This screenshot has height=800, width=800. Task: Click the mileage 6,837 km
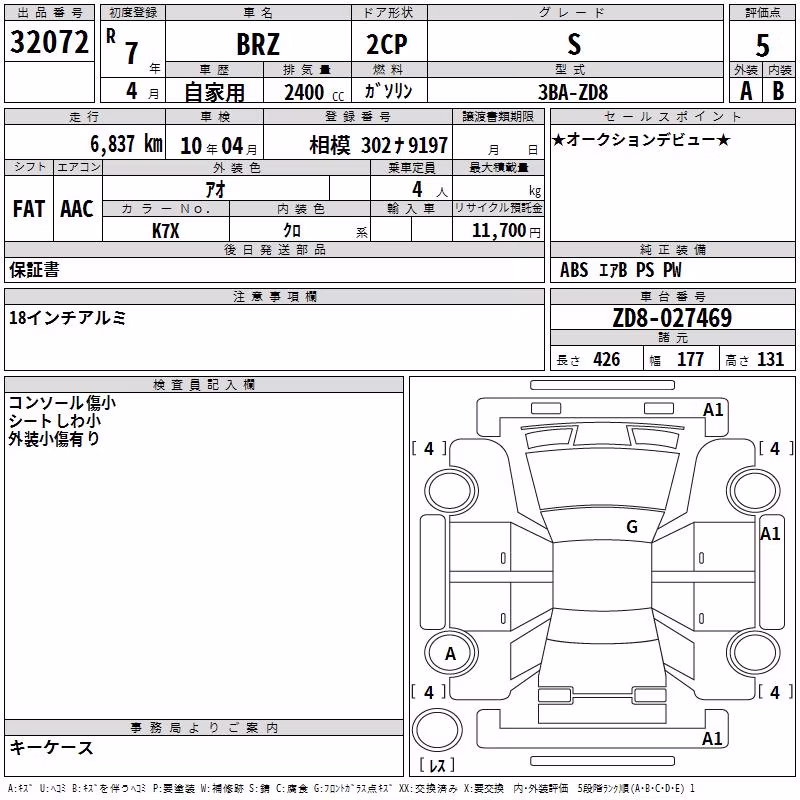pyautogui.click(x=127, y=143)
